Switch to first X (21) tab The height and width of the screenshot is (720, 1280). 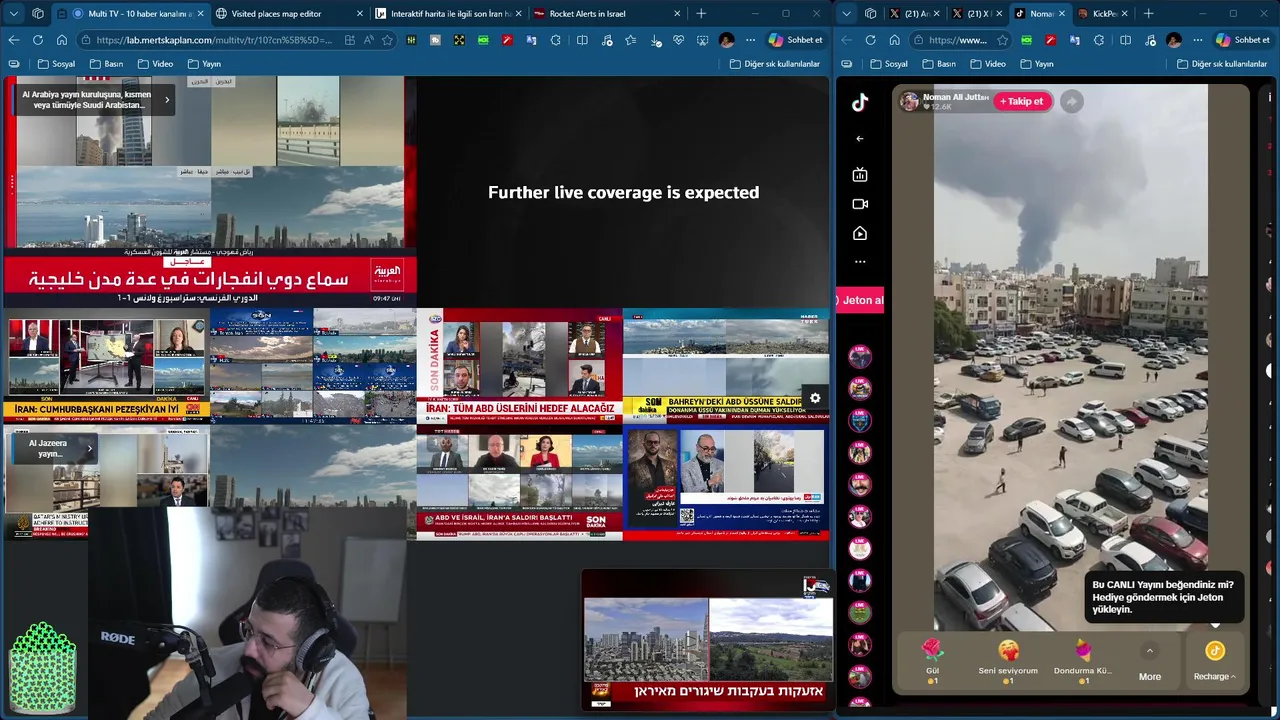907,14
